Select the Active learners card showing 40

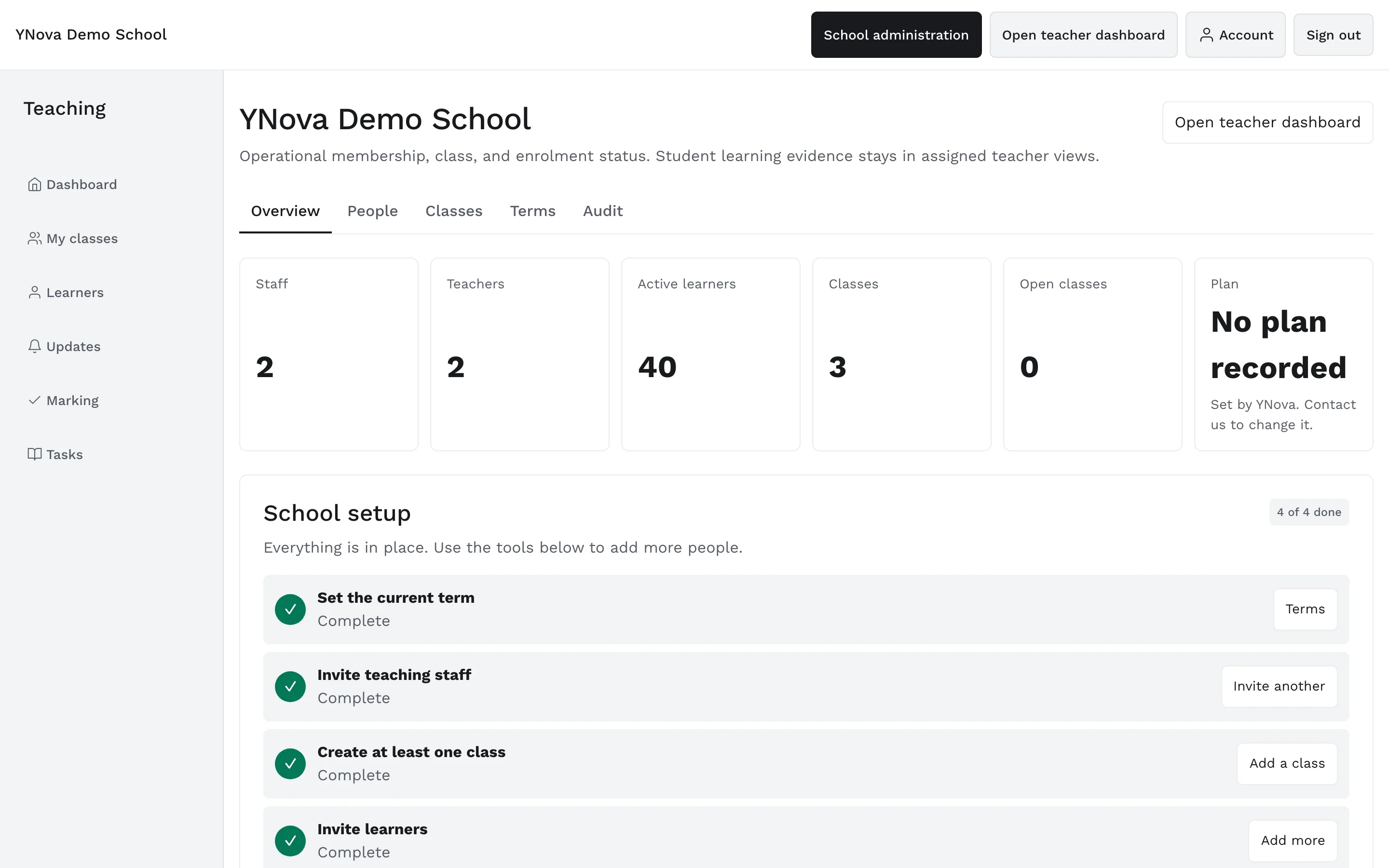710,354
